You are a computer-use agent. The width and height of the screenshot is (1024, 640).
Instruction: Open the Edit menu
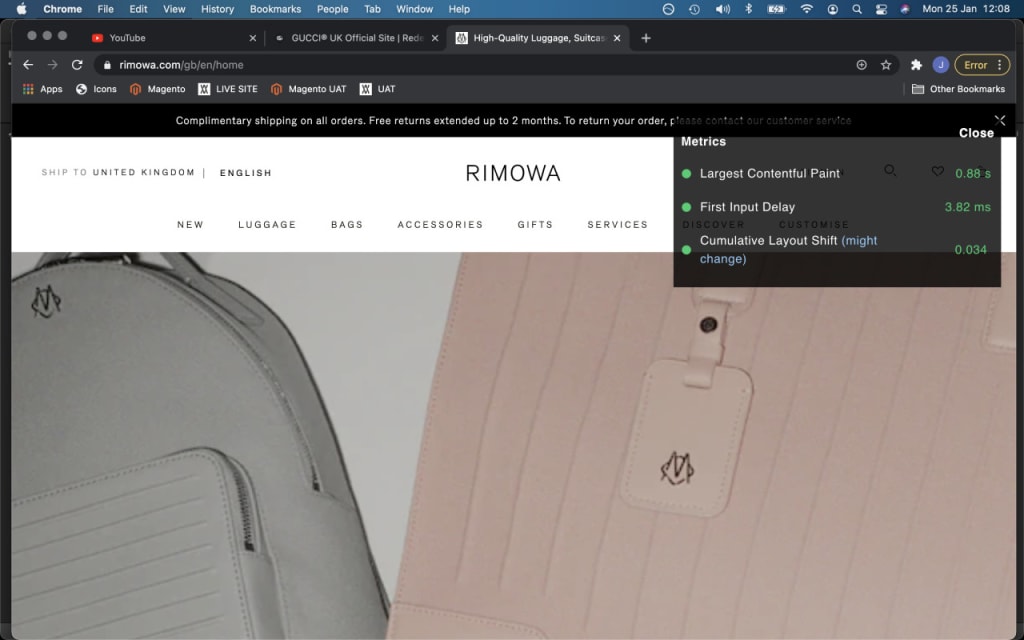tap(138, 9)
